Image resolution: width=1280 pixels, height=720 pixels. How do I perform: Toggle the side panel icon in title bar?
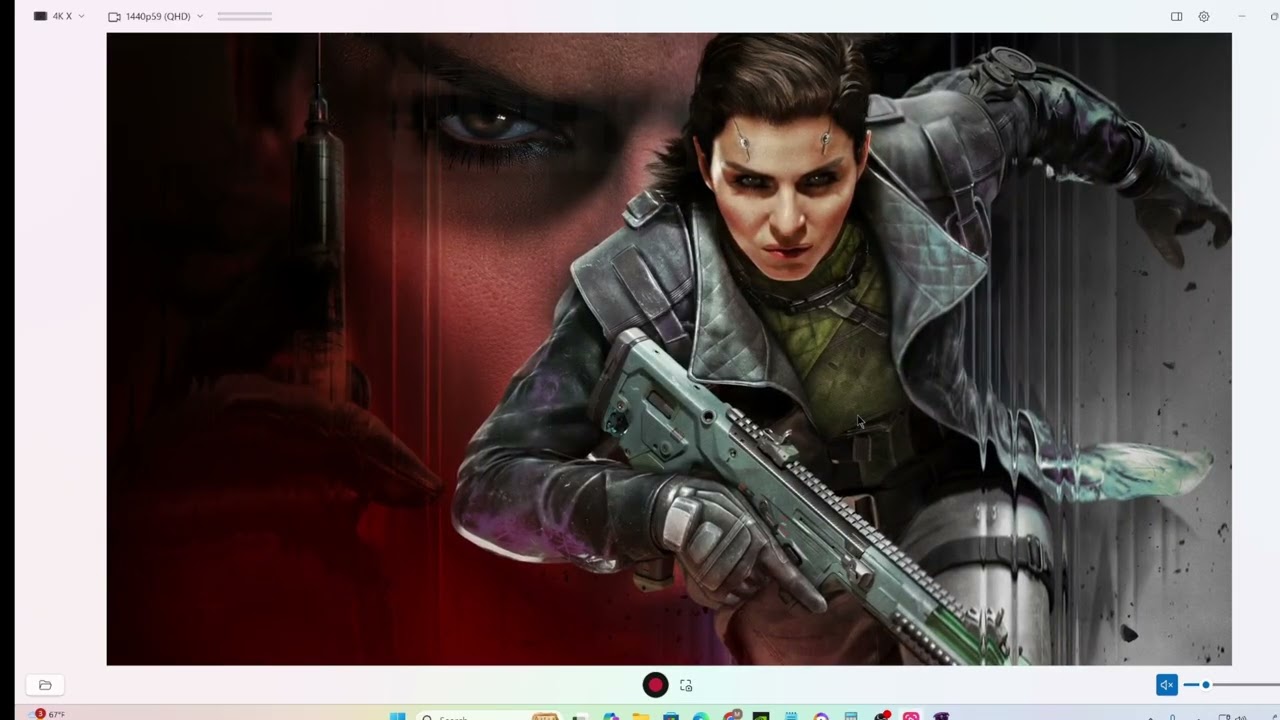[x=1177, y=17]
